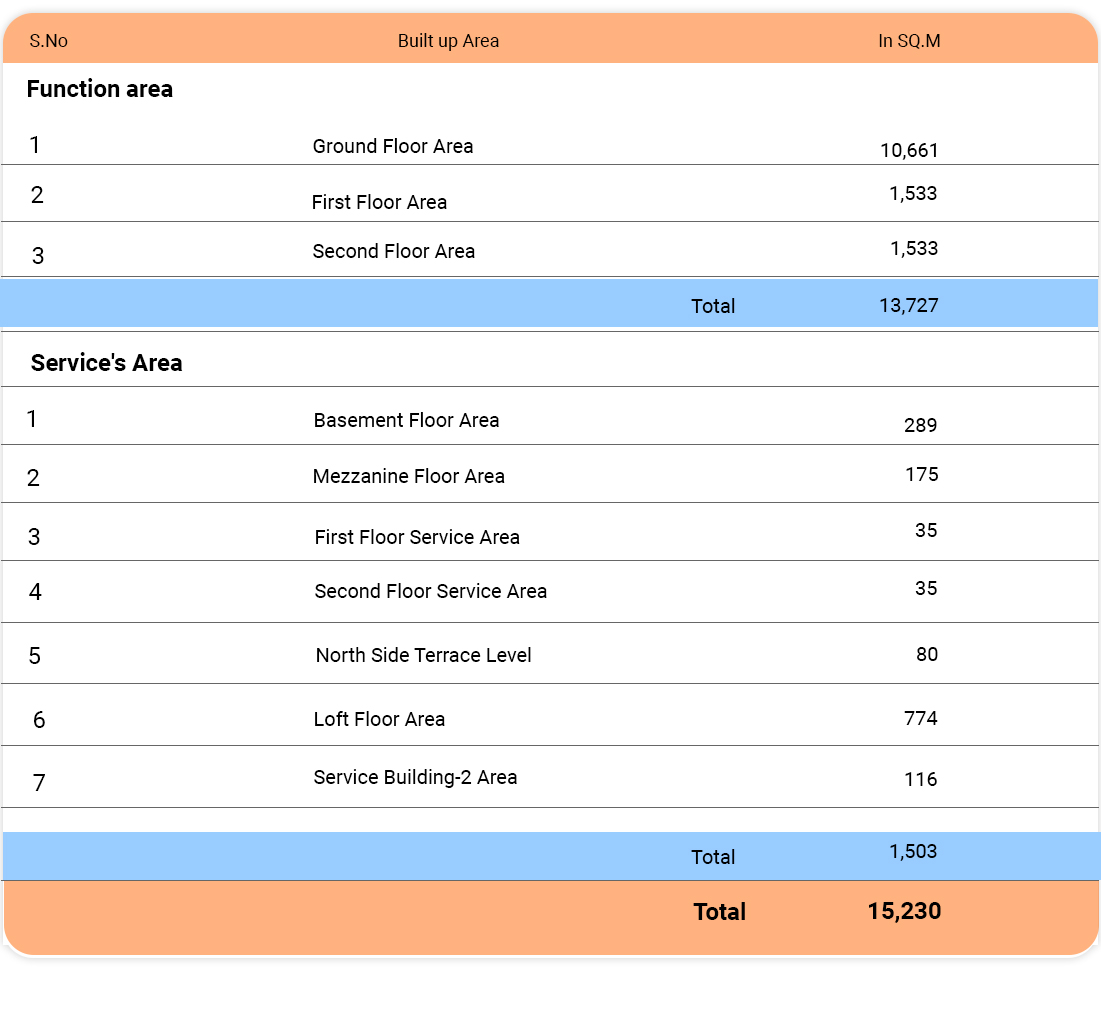Click the Ground Floor Area label

(393, 146)
